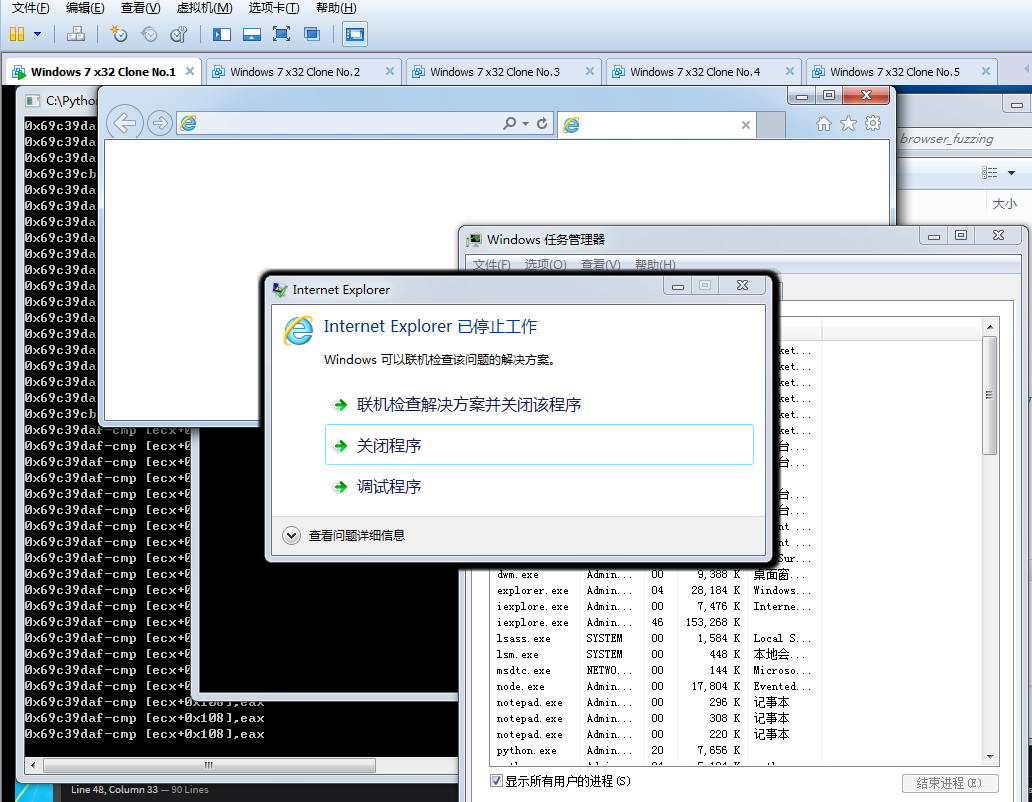The width and height of the screenshot is (1032, 802).
Task: Open the power options arrow beside the pause icon
Action: pos(38,34)
